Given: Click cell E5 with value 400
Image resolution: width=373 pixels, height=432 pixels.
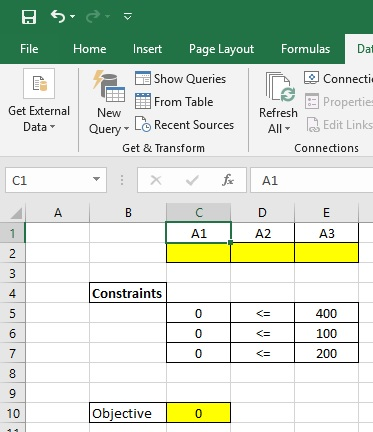Looking at the screenshot, I should click(327, 313).
